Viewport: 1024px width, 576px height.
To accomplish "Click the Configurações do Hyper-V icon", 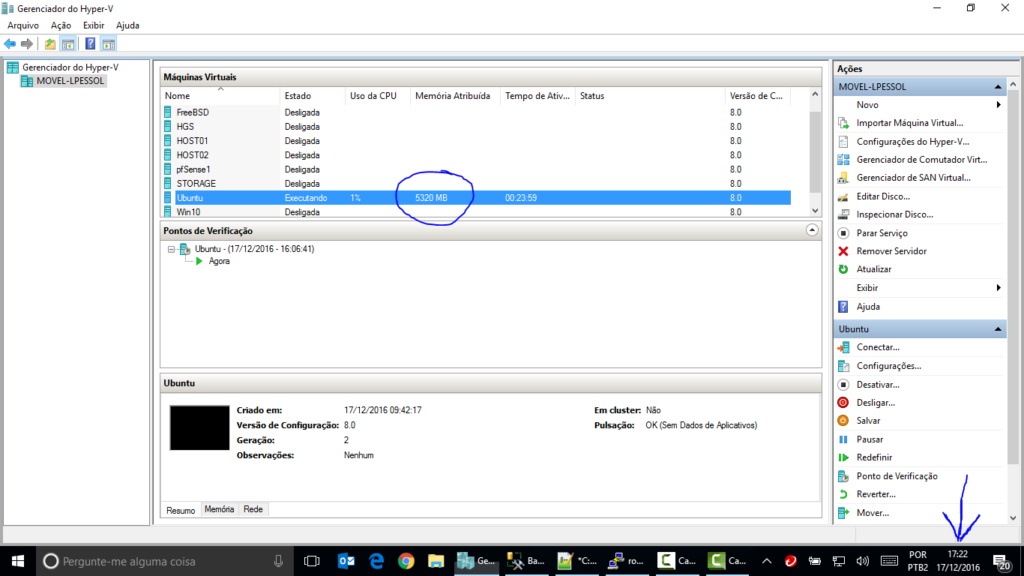I will click(x=843, y=141).
